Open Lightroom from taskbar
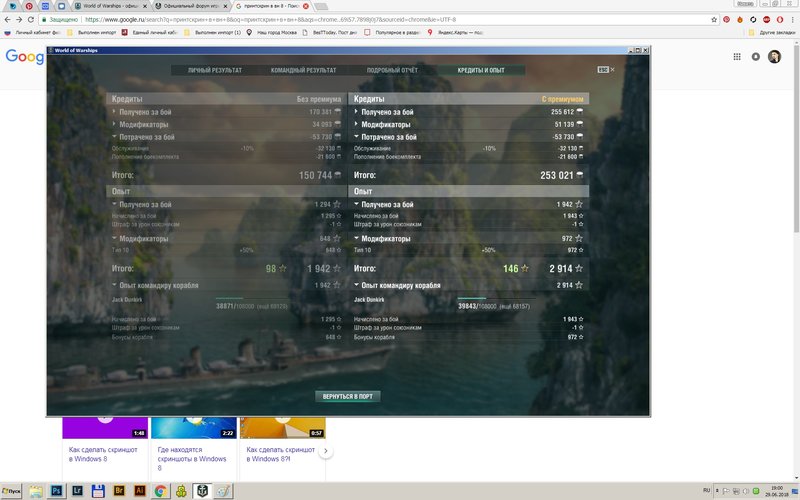 click(77, 491)
